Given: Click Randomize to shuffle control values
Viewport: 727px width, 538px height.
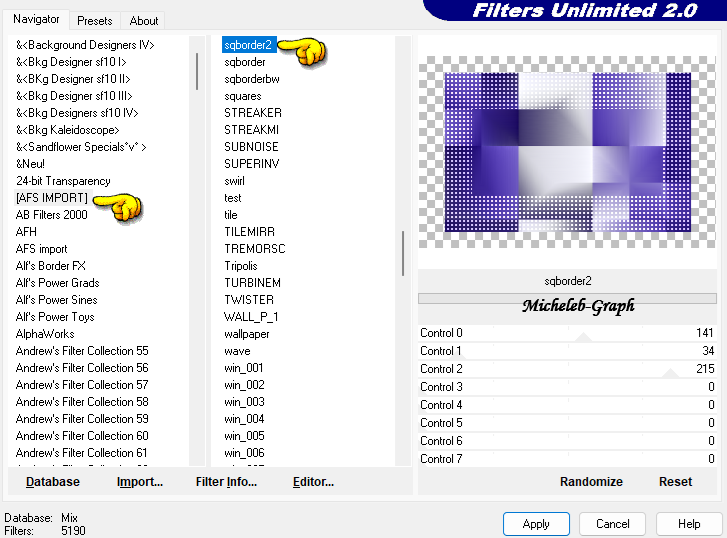Looking at the screenshot, I should pos(591,482).
